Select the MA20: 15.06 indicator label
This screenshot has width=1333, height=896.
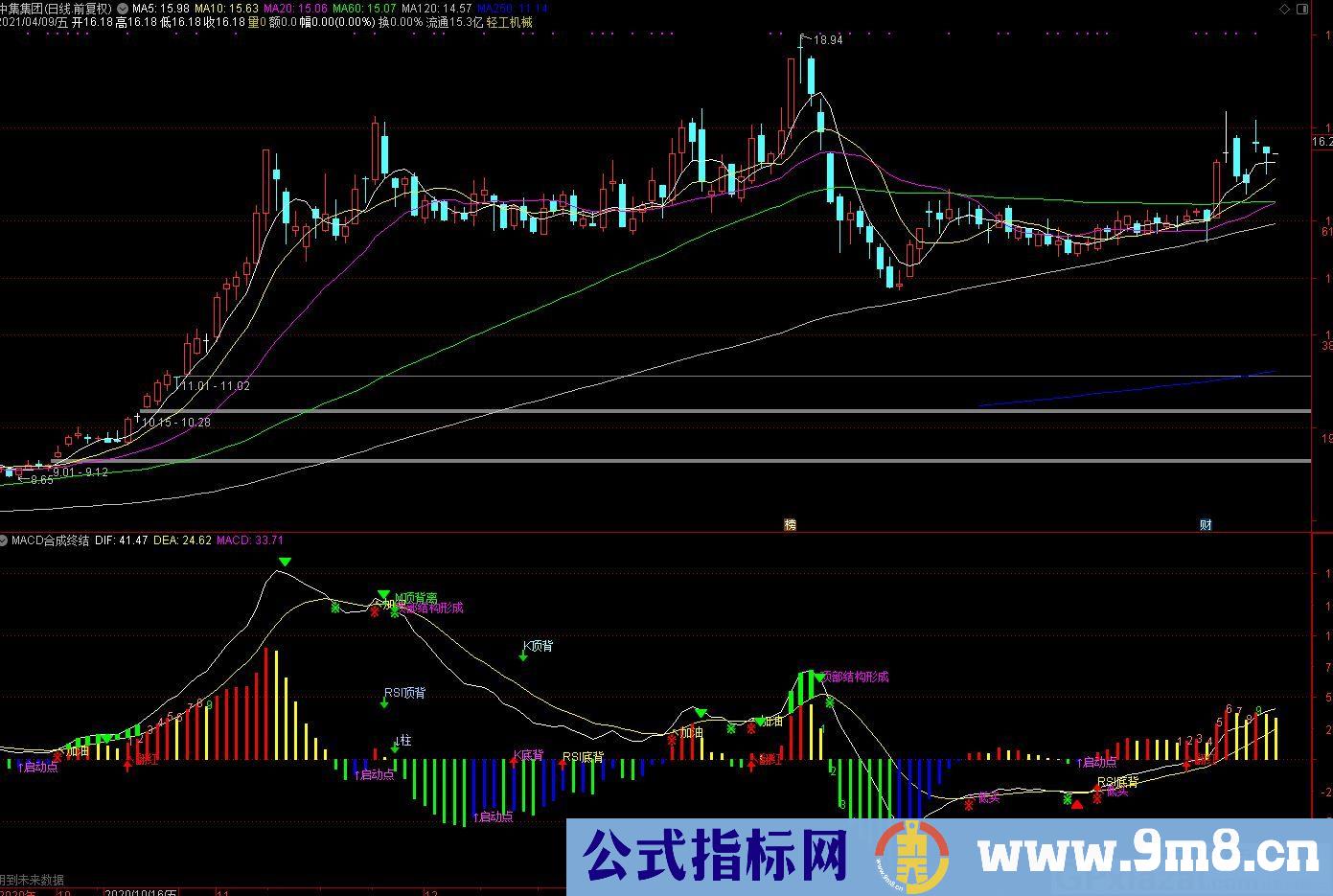(x=297, y=8)
